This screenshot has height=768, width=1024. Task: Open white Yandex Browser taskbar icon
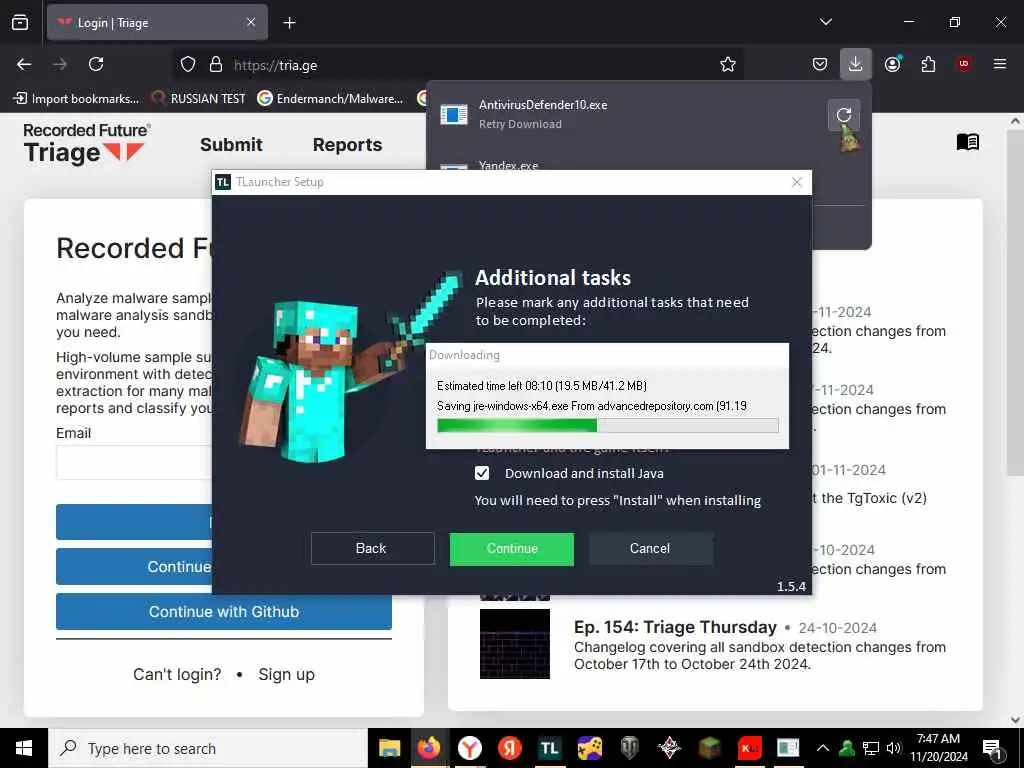point(470,748)
